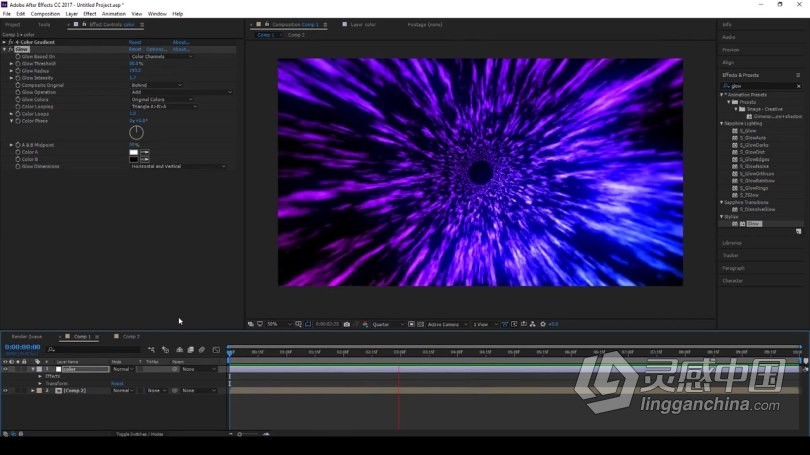
Task: Open the Graph Editor icon
Action: pos(216,350)
